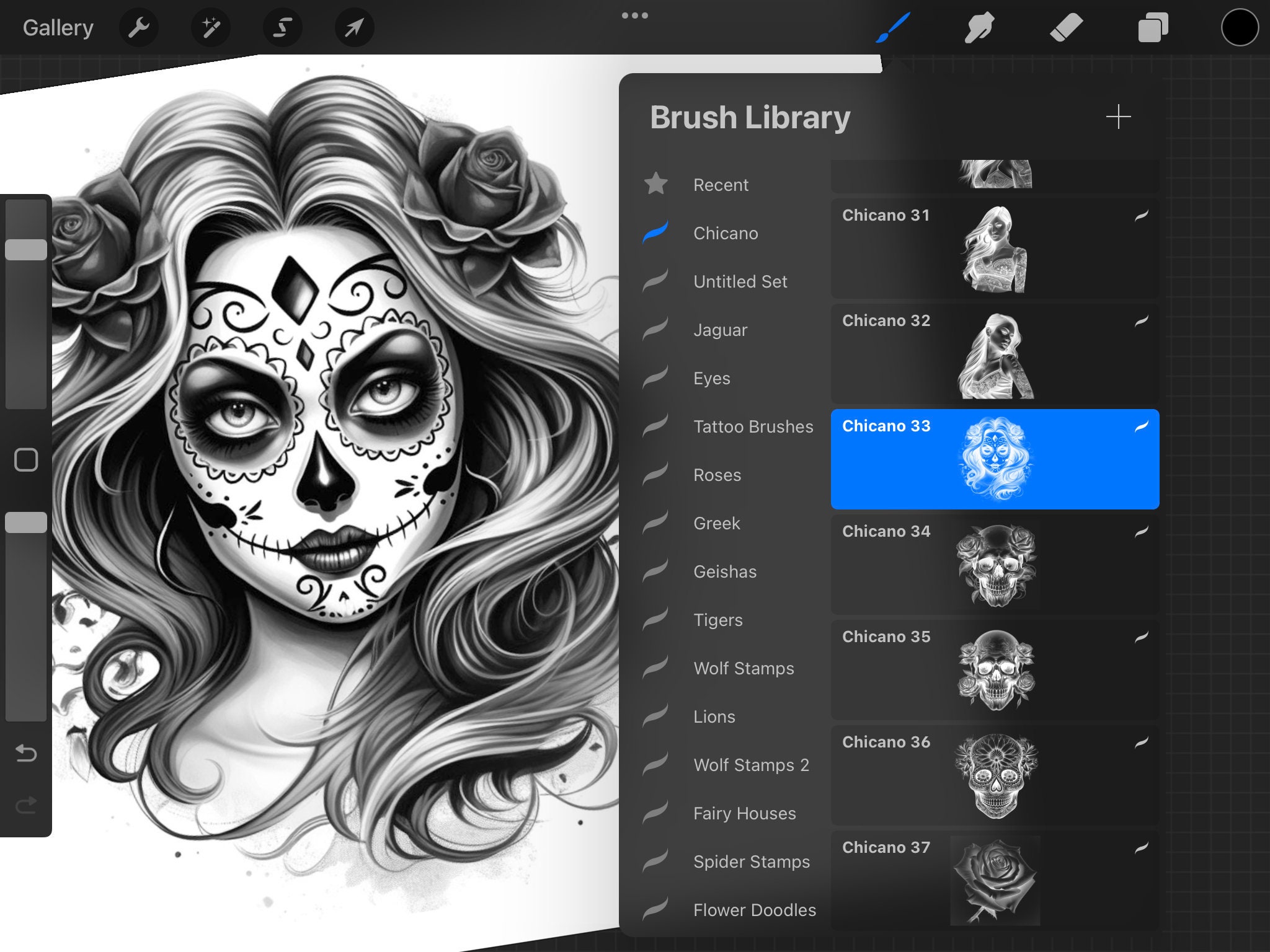Tap the brush stroke icon beside Roses
This screenshot has width=1270, height=952.
point(655,474)
